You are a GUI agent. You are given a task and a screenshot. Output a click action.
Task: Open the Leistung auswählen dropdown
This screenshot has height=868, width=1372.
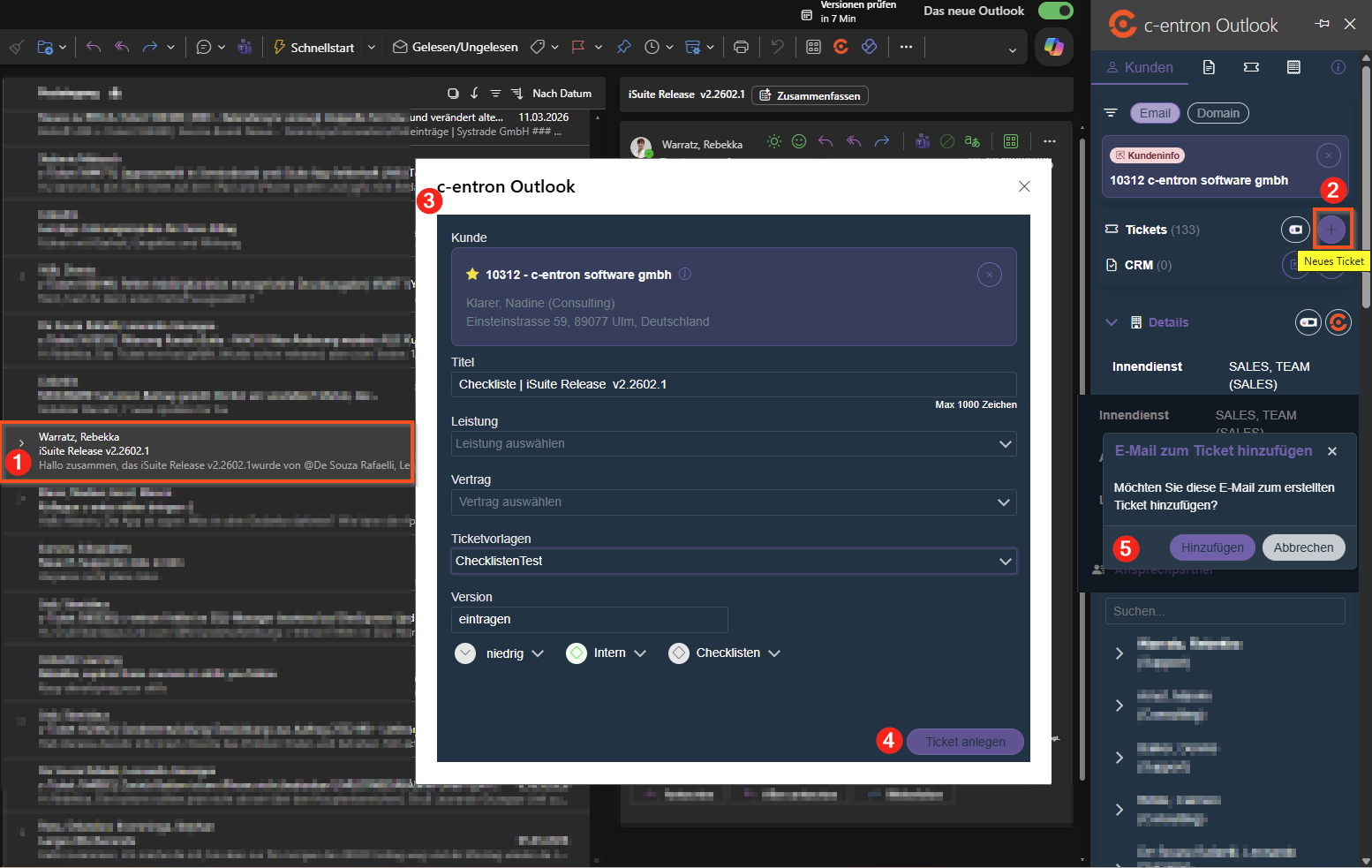[x=734, y=443]
